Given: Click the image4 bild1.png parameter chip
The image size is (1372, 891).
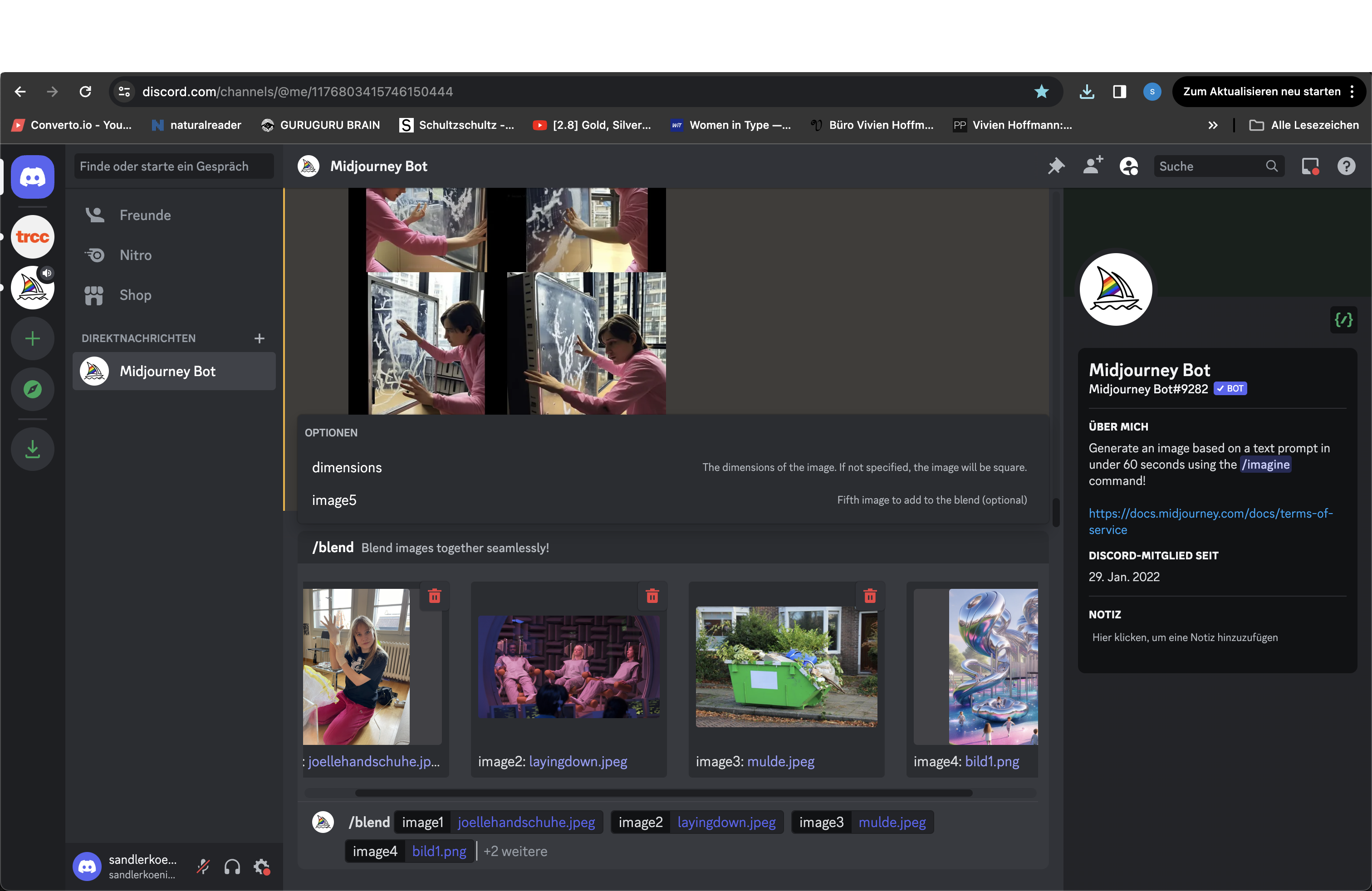Looking at the screenshot, I should pos(410,851).
